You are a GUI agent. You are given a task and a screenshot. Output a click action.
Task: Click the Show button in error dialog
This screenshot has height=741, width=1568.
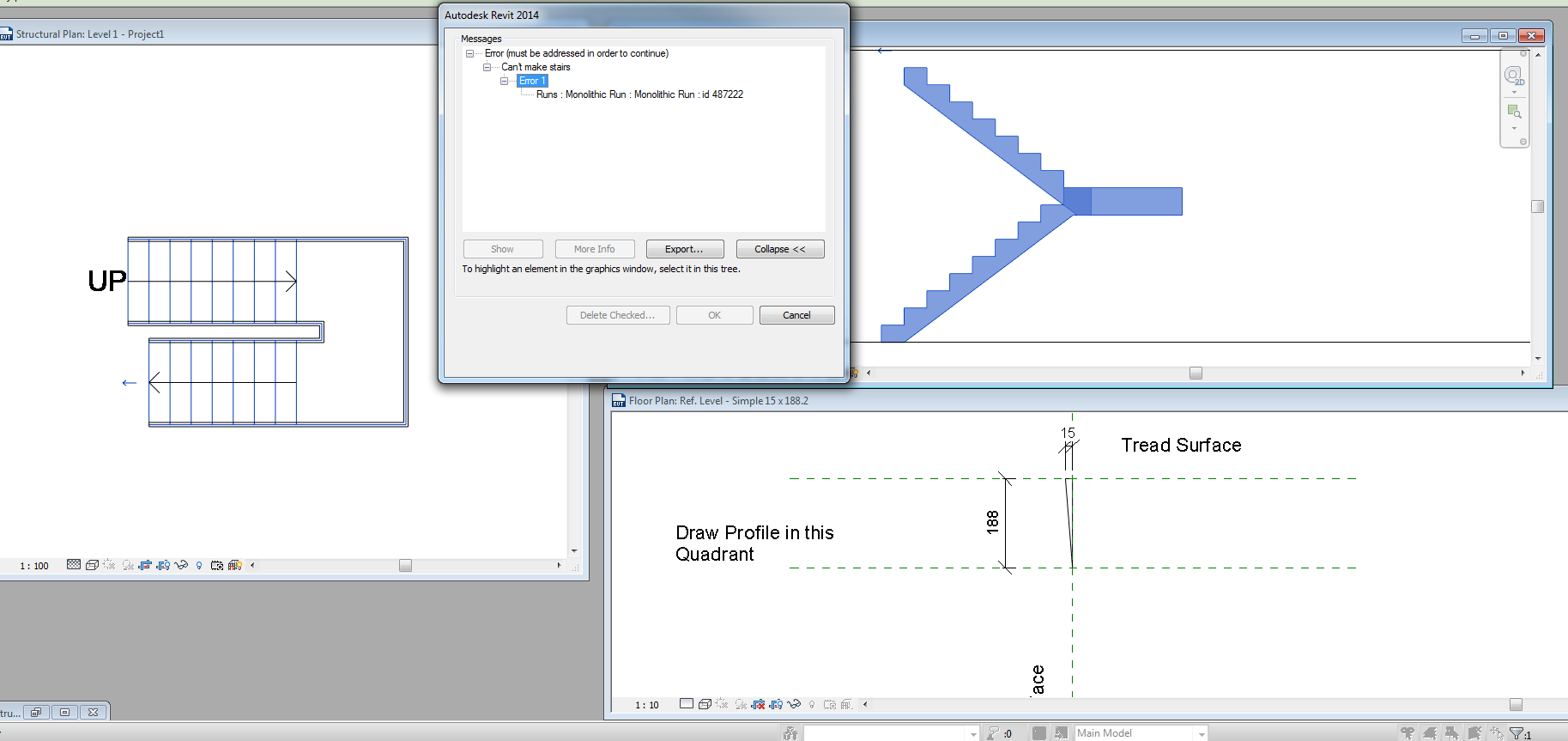click(503, 249)
